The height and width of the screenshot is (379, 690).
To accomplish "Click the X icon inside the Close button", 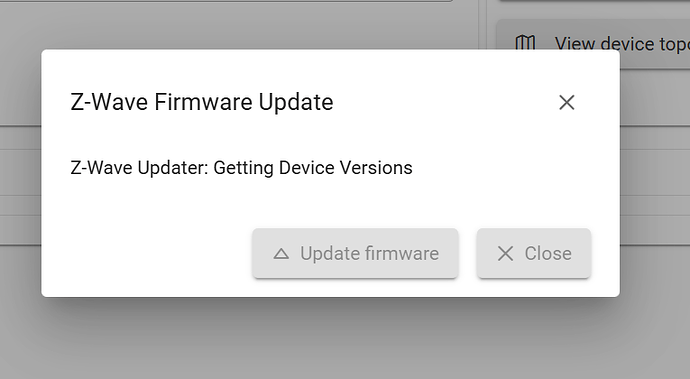I will [505, 254].
